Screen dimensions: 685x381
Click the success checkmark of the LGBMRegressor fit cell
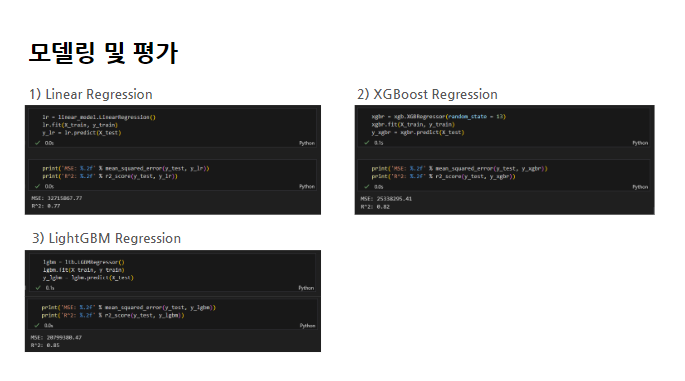tap(38, 287)
